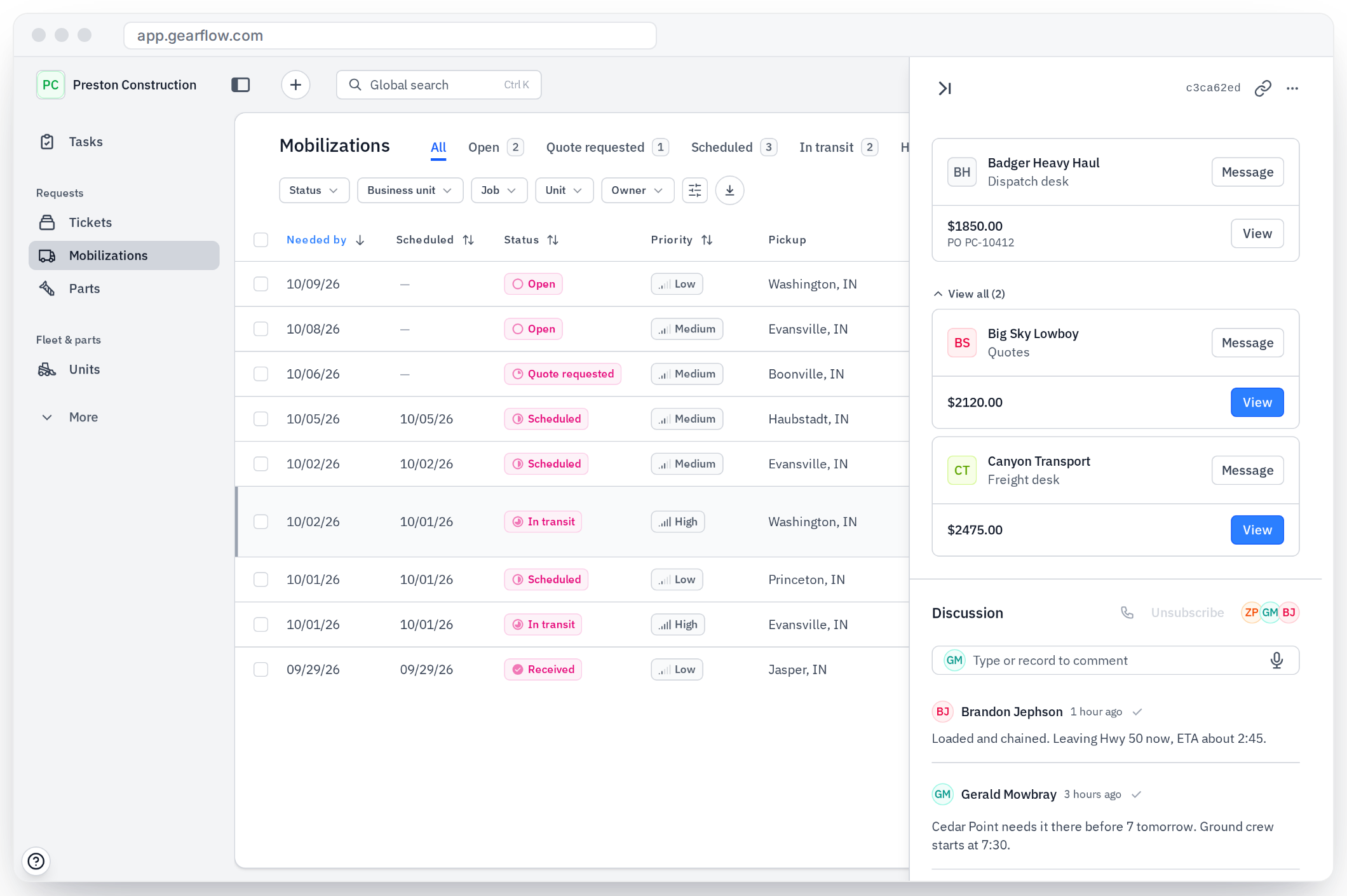The image size is (1347, 896).
Task: Sort by Priority column arrows
Action: pyautogui.click(x=707, y=240)
